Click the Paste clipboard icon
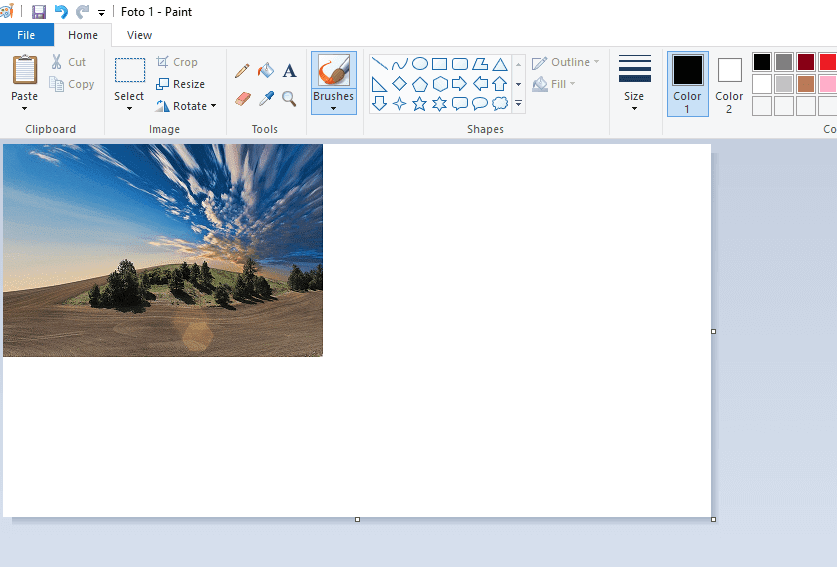Viewport: 837px width, 567px height. tap(25, 70)
